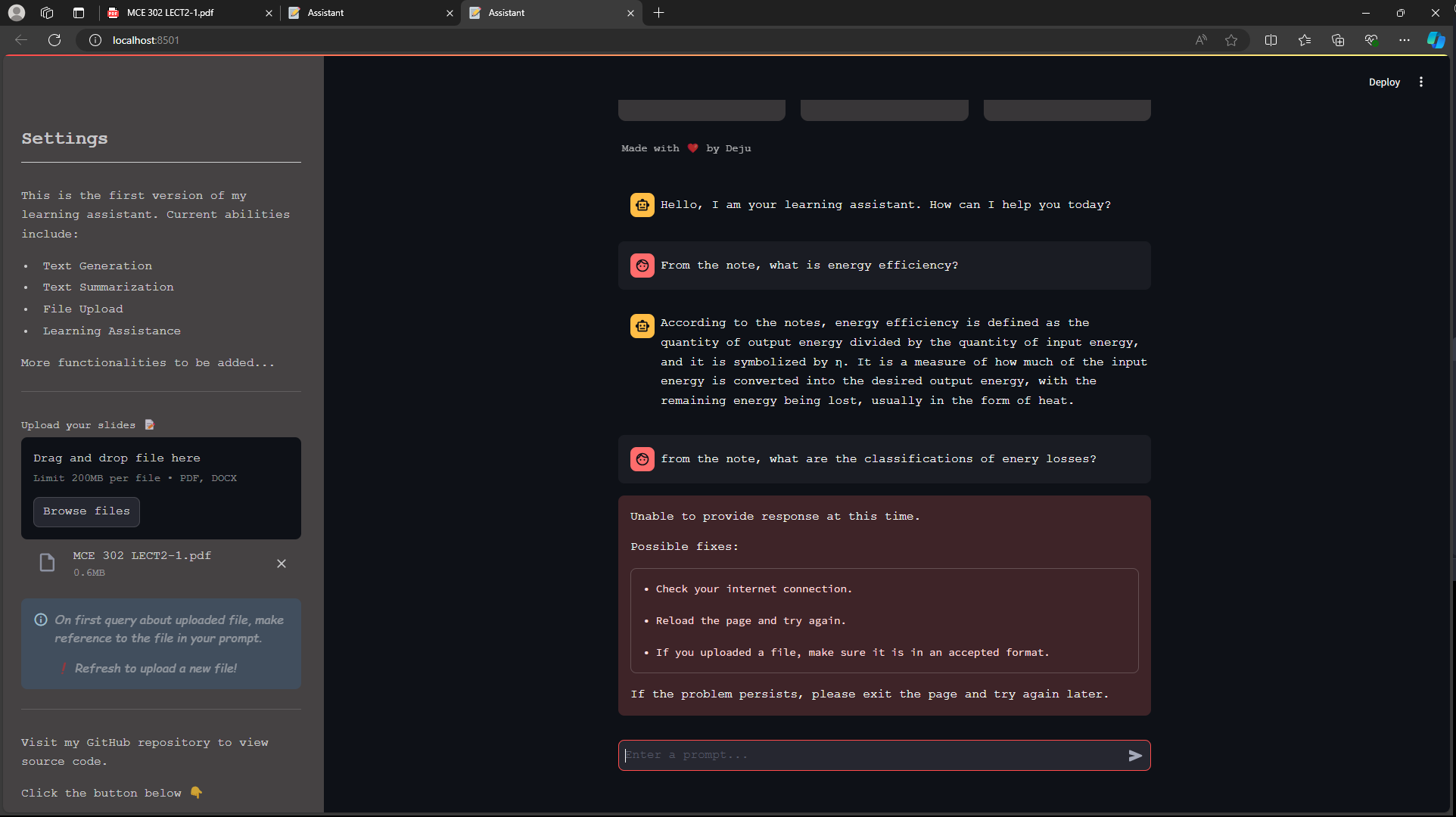The width and height of the screenshot is (1456, 817).
Task: Click the assistant robot avatar on greeting message
Action: (642, 205)
